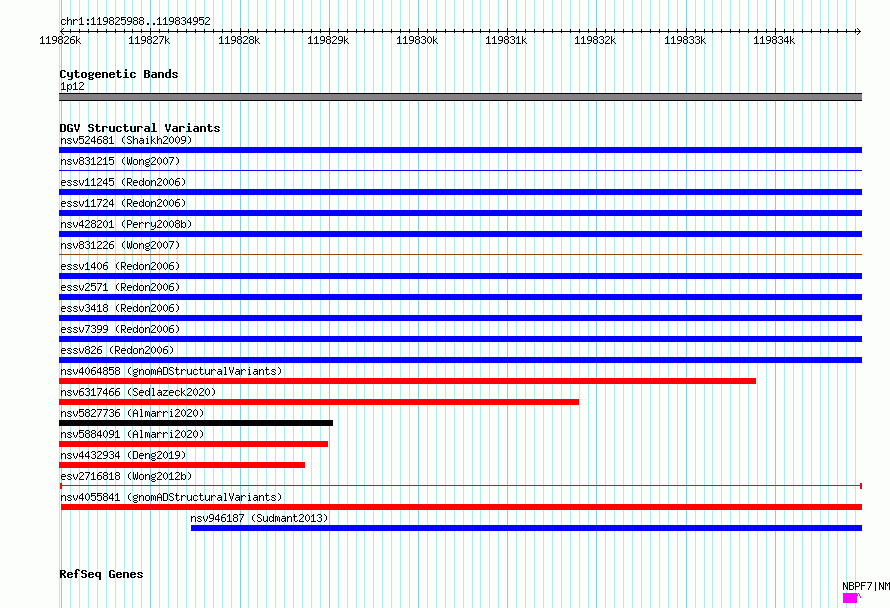Image resolution: width=890 pixels, height=608 pixels.
Task: Select the blue bar for essv826
Action: (460, 360)
